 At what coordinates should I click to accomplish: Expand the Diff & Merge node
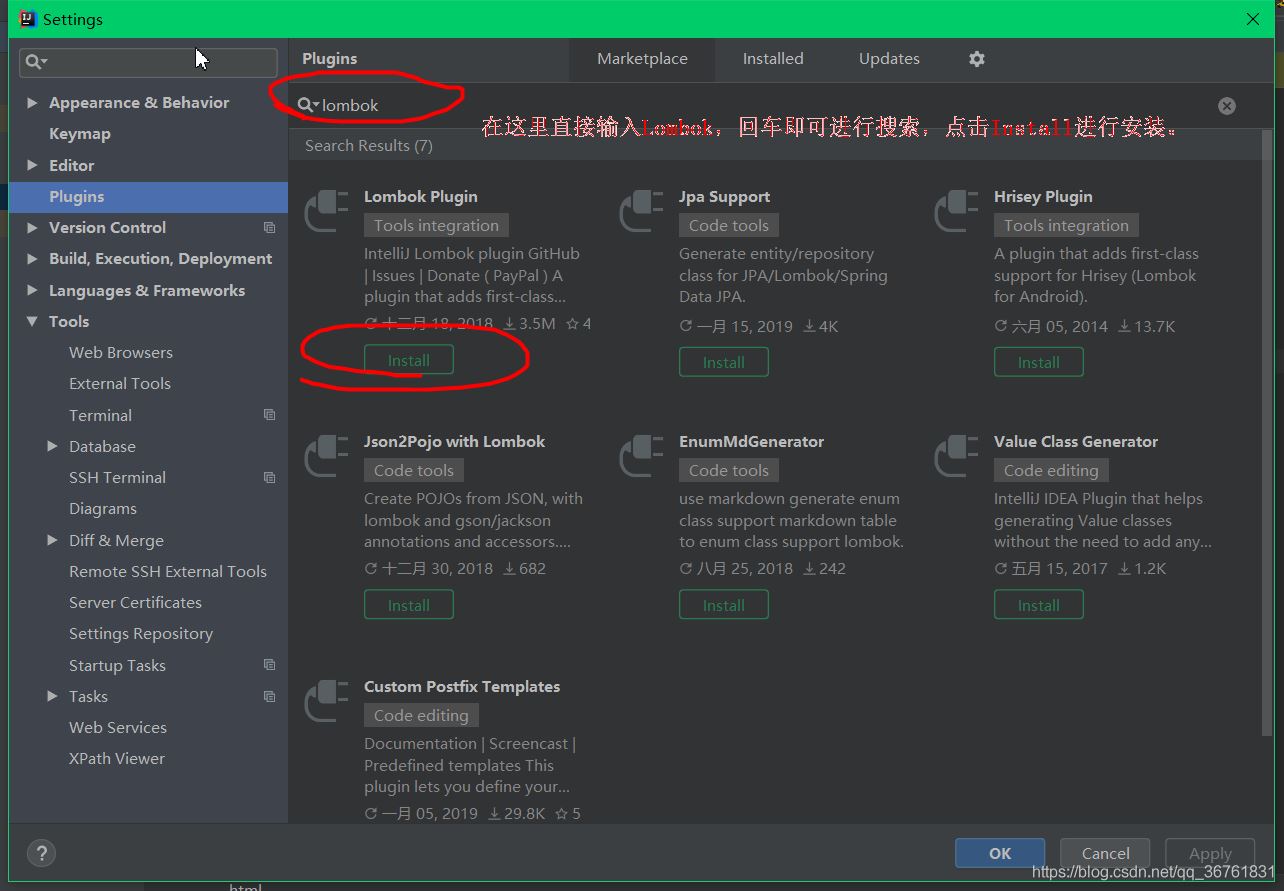pyautogui.click(x=53, y=540)
